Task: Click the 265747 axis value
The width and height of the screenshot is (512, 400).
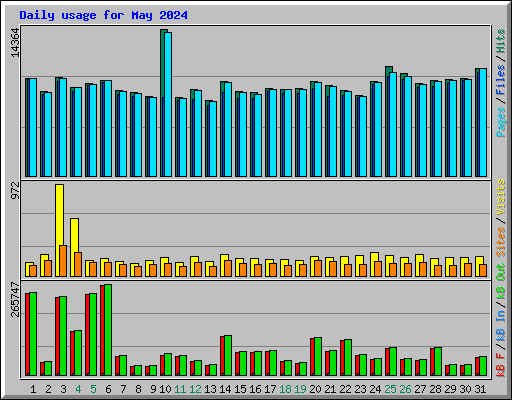Action: pyautogui.click(x=15, y=299)
